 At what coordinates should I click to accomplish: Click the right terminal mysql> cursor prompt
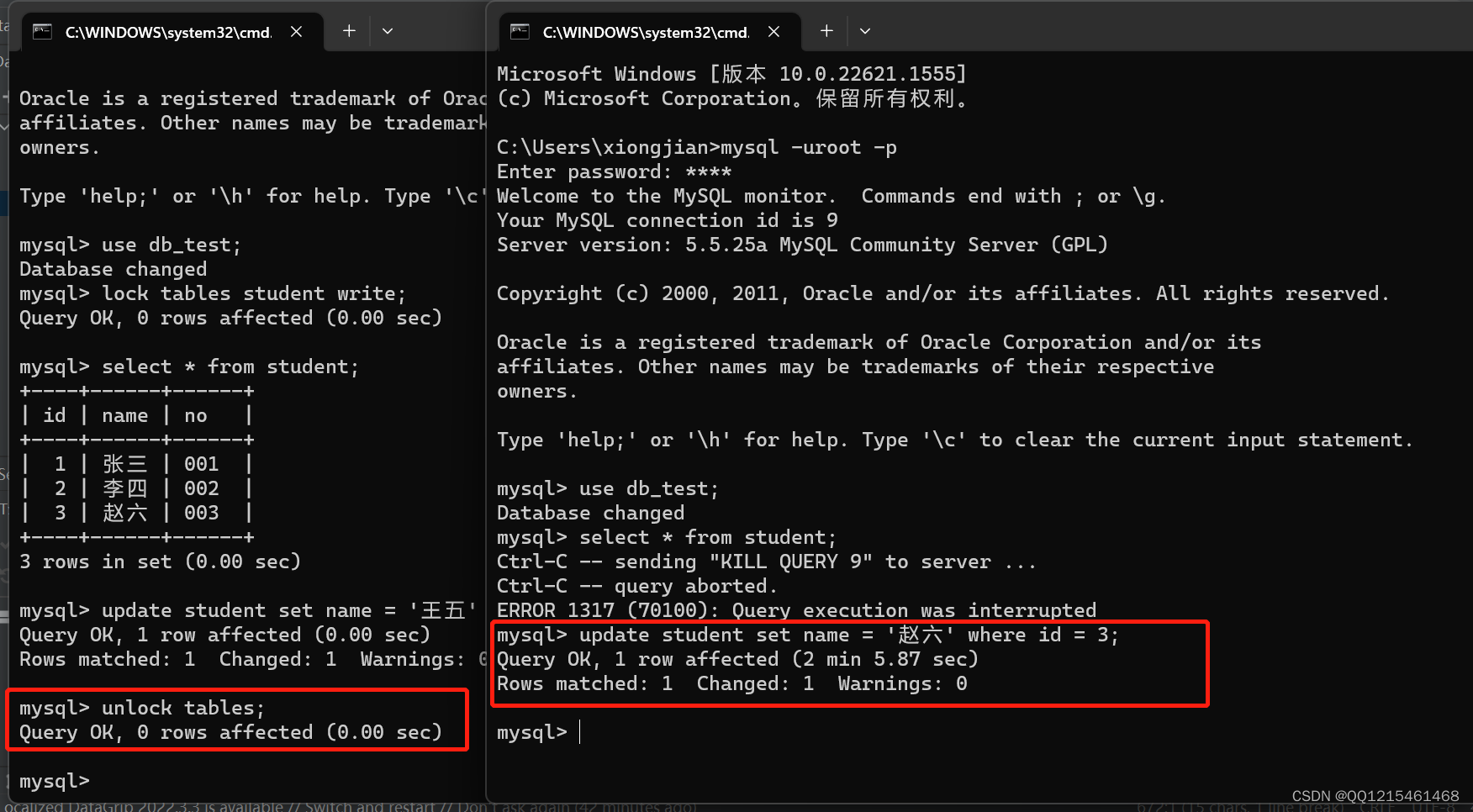coord(539,732)
